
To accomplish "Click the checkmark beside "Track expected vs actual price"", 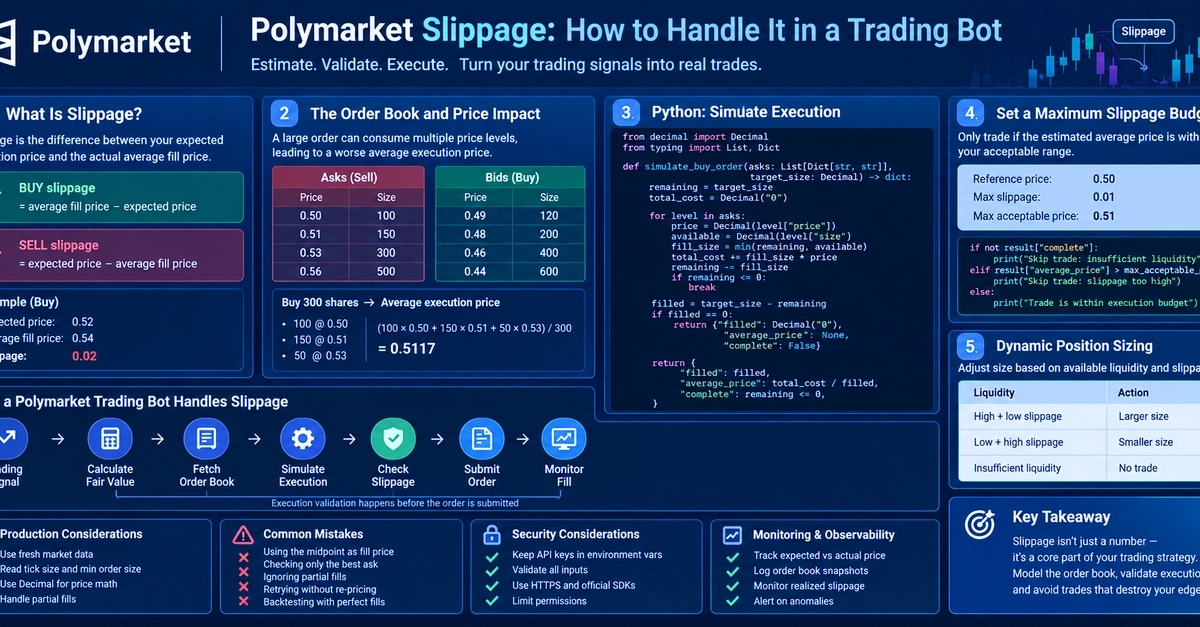I will [x=732, y=556].
